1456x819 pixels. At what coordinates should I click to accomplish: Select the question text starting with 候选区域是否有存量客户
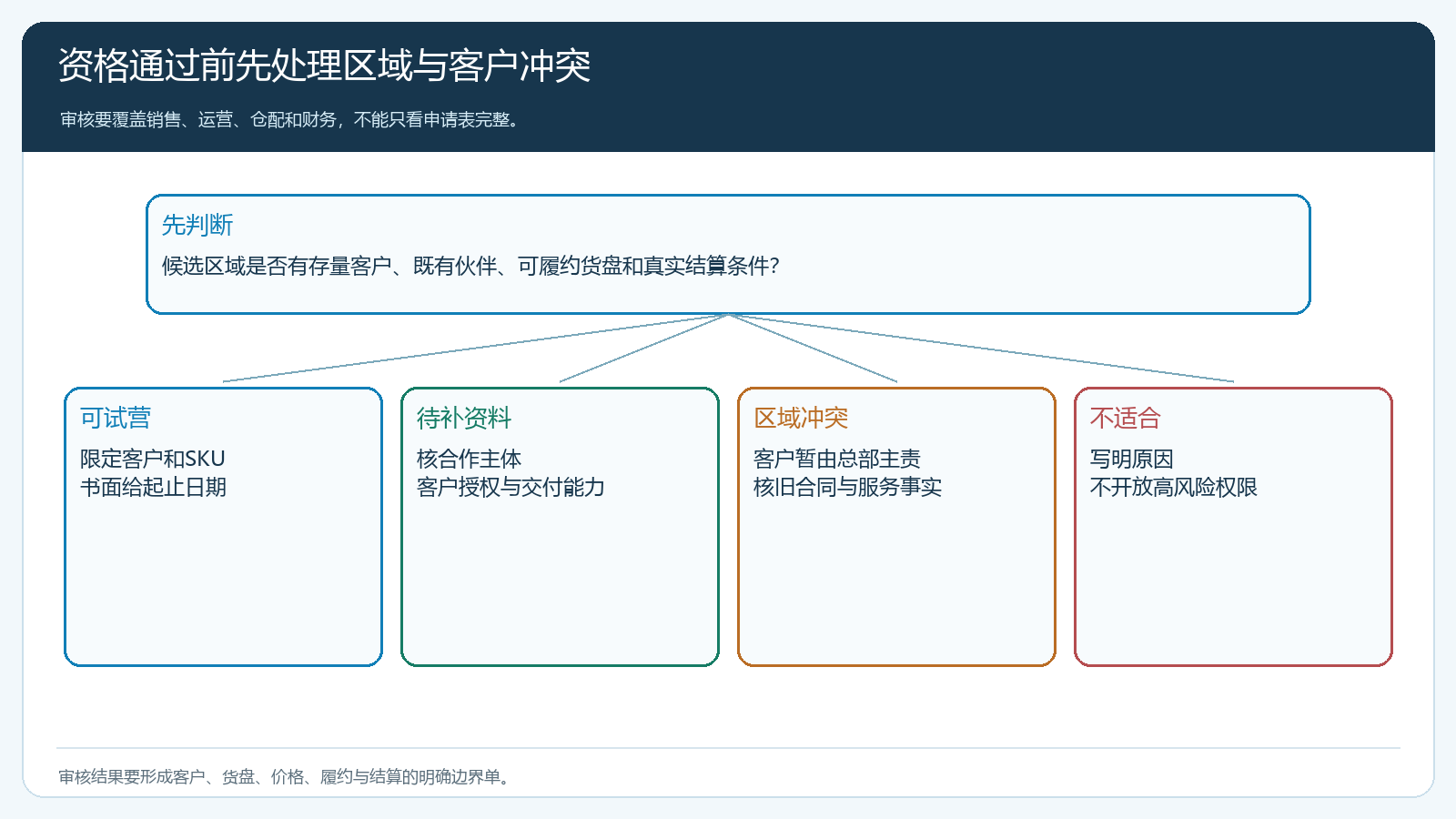pos(470,266)
